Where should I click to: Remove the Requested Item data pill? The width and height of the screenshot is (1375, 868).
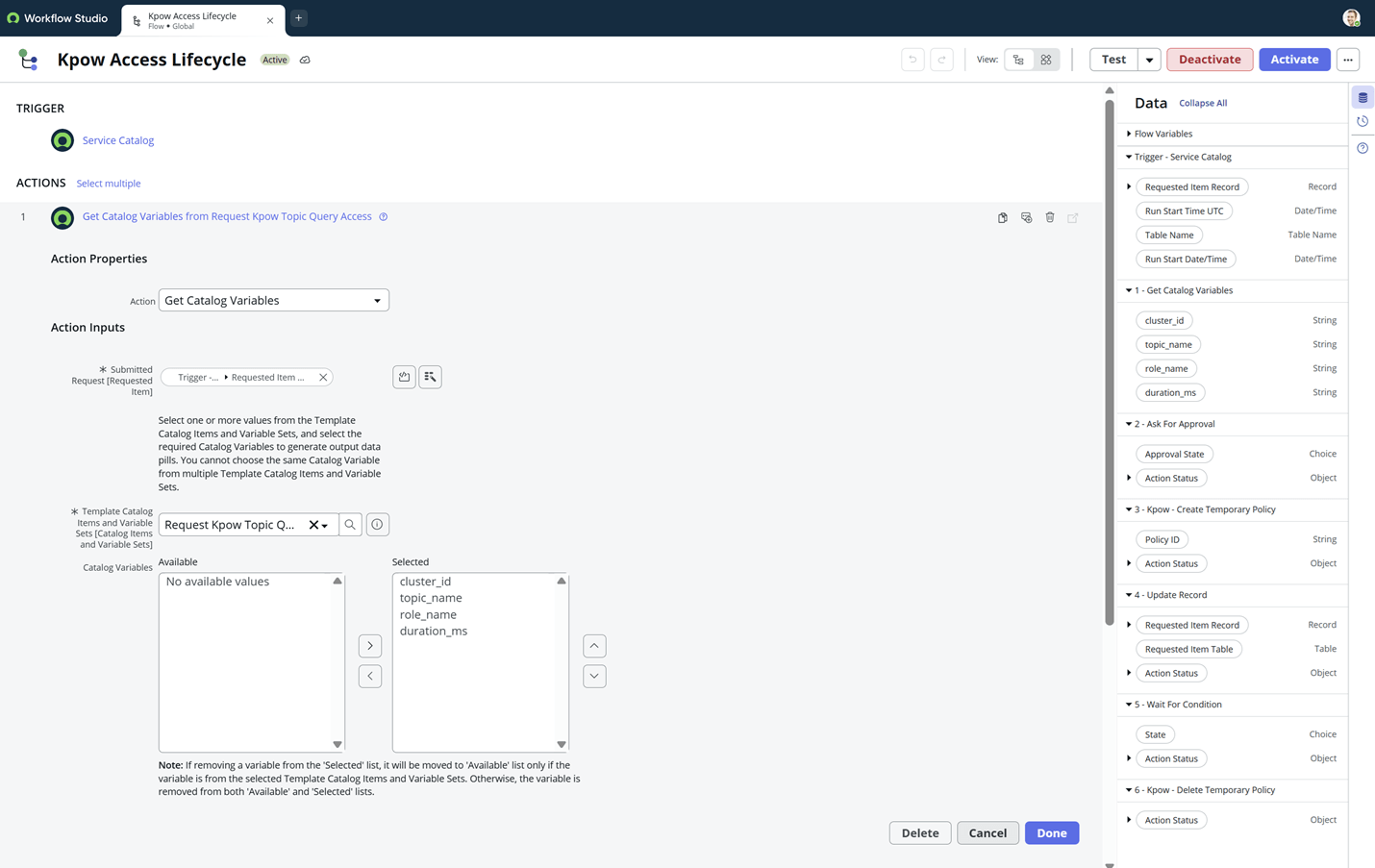pos(323,377)
